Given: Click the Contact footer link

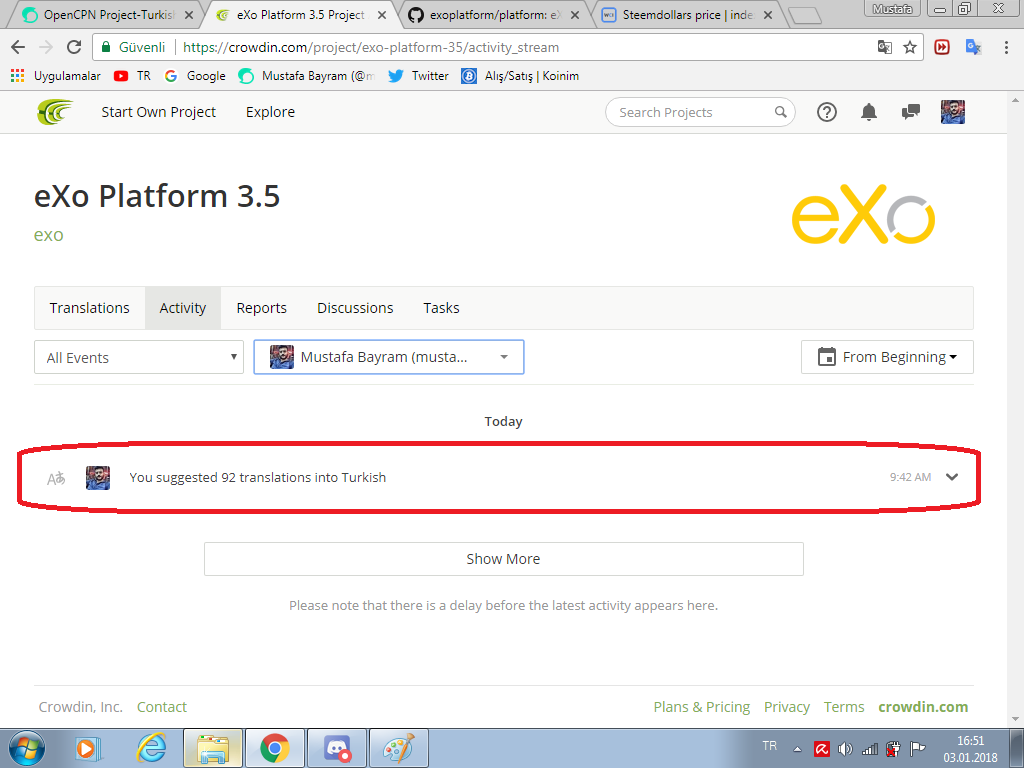Looking at the screenshot, I should coord(162,707).
